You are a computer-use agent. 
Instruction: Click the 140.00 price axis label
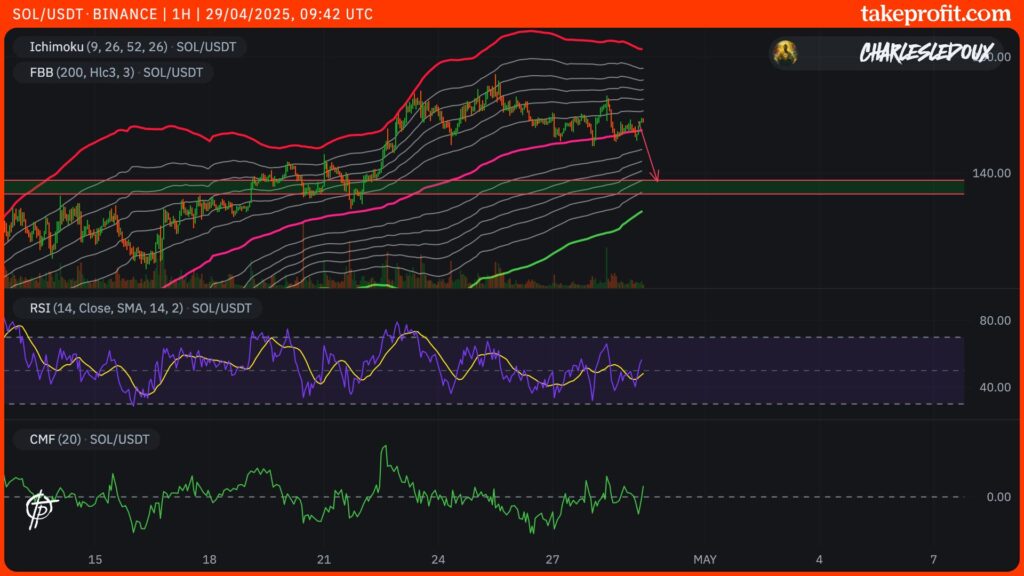pos(992,173)
